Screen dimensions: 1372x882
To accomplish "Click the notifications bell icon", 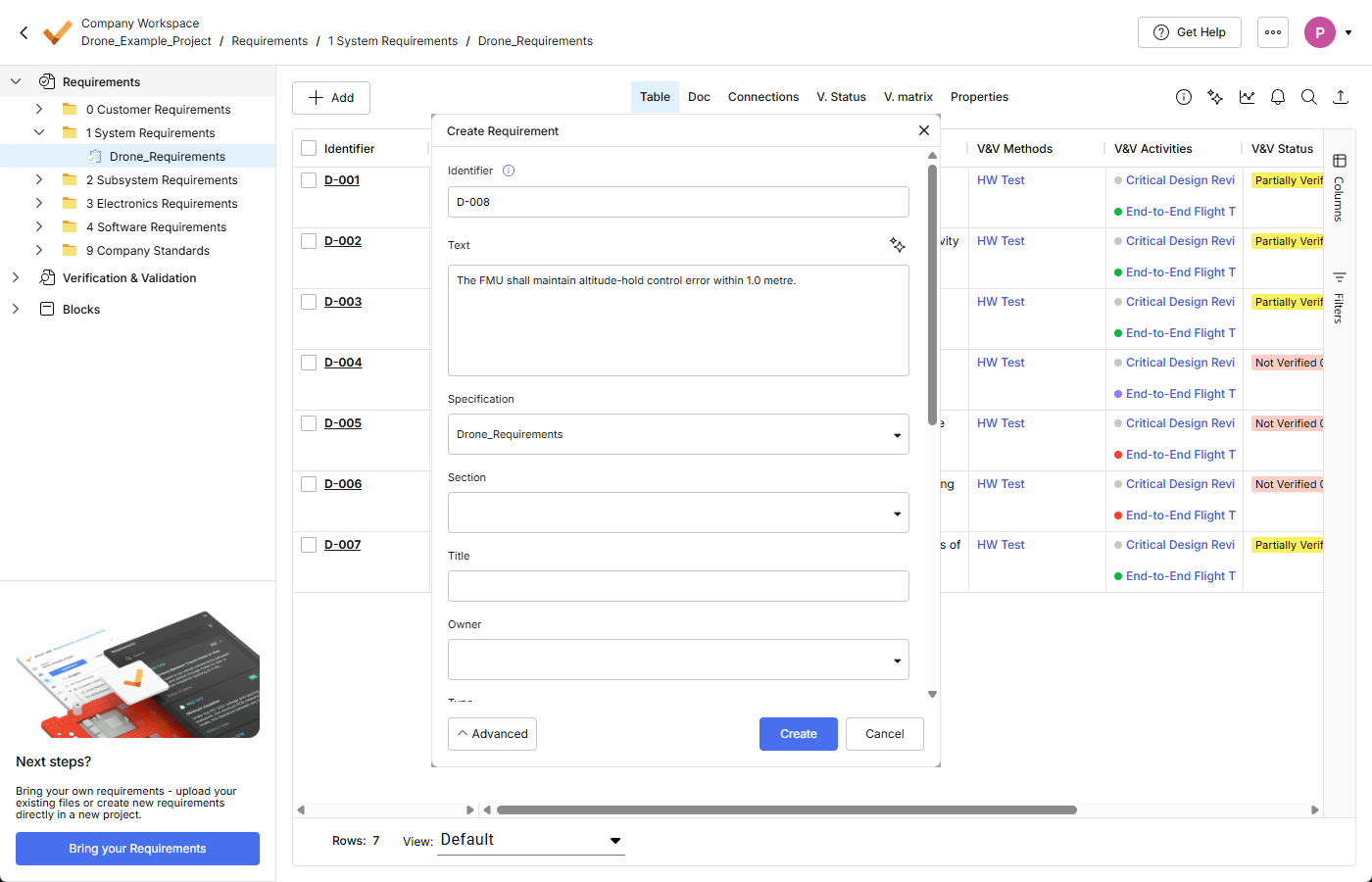I will tap(1278, 97).
